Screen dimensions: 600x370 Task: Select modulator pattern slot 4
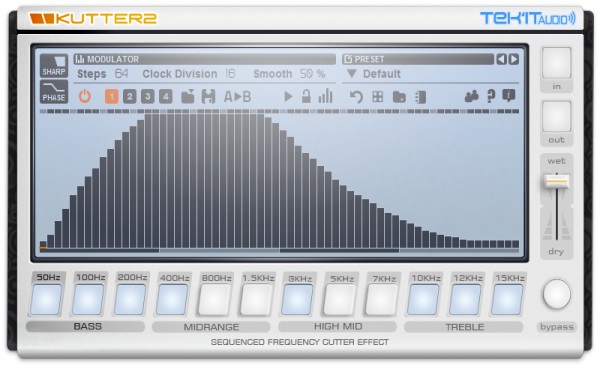pos(166,96)
